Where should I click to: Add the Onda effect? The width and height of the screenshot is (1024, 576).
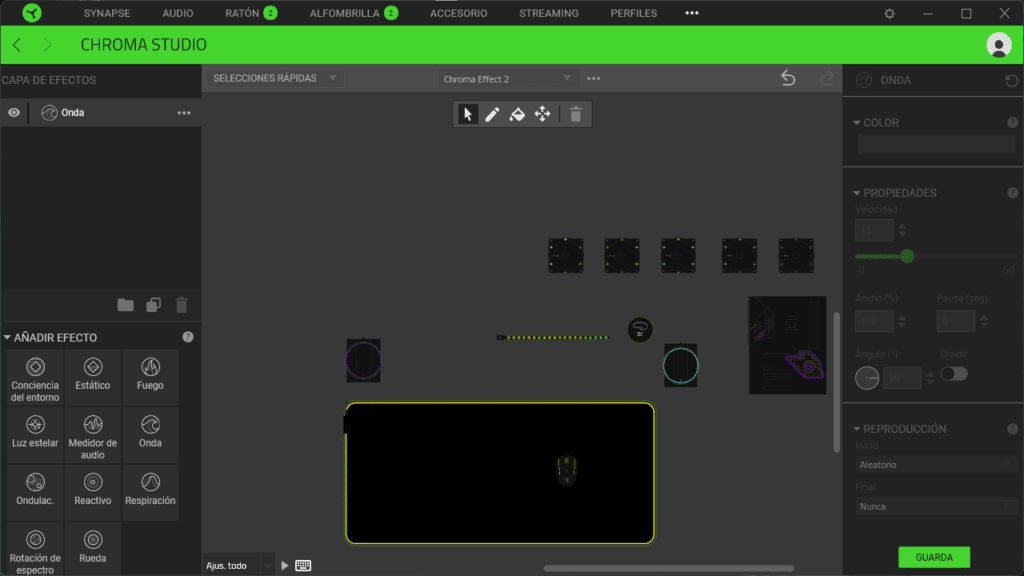[150, 436]
